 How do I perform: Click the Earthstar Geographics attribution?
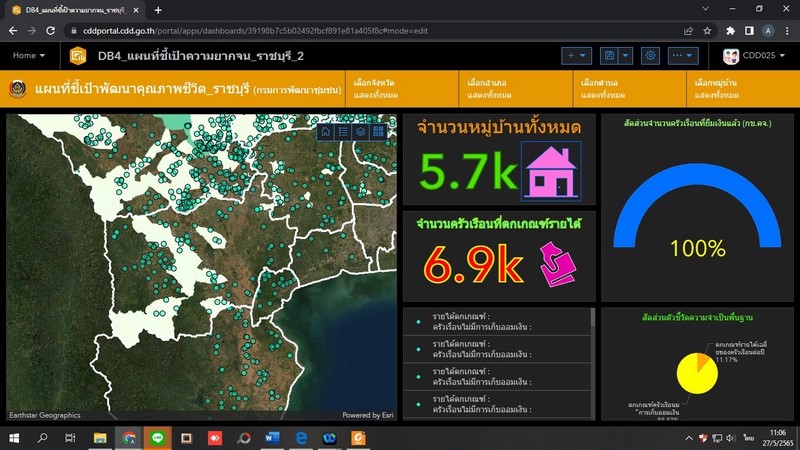(x=45, y=415)
